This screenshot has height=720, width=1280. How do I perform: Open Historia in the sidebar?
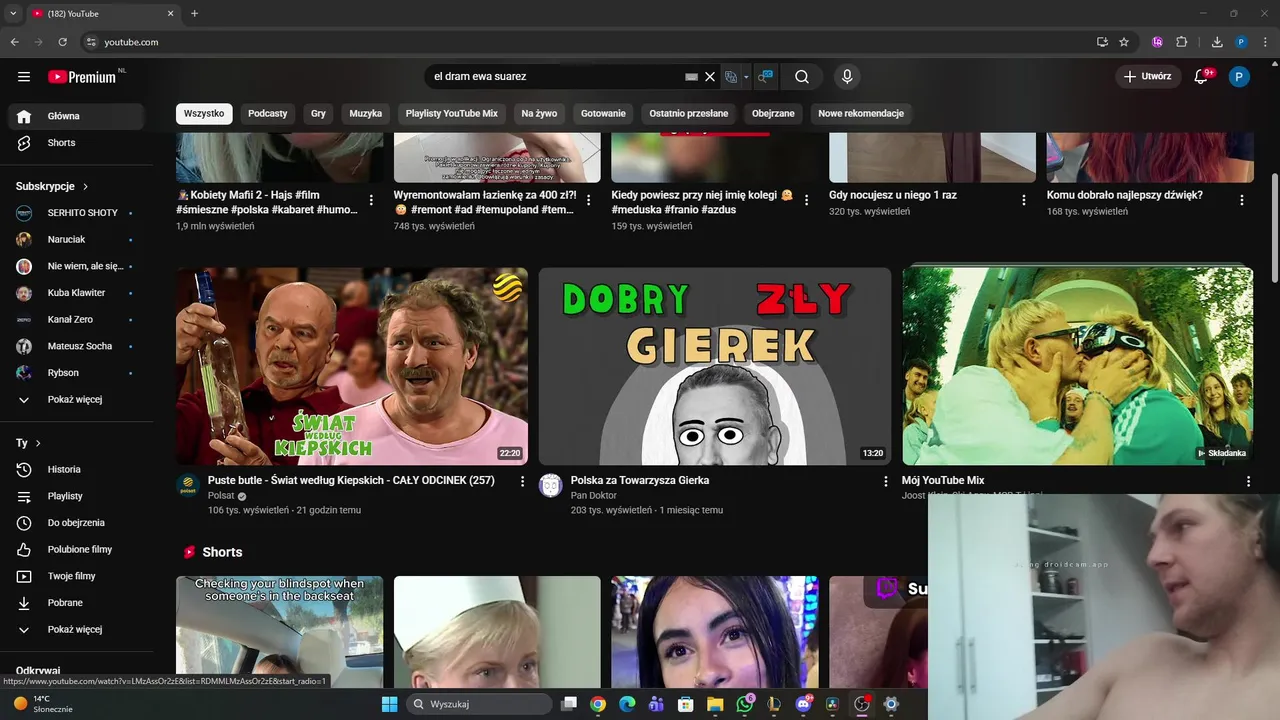tap(76, 469)
